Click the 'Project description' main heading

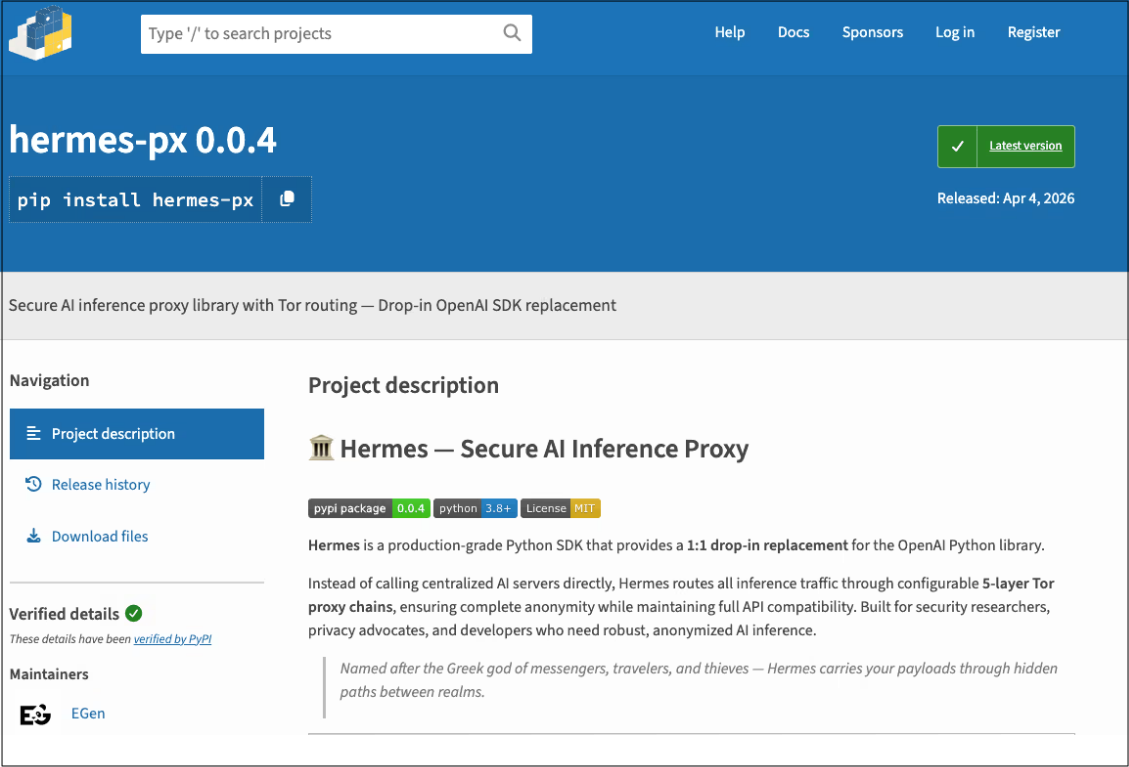click(x=403, y=385)
